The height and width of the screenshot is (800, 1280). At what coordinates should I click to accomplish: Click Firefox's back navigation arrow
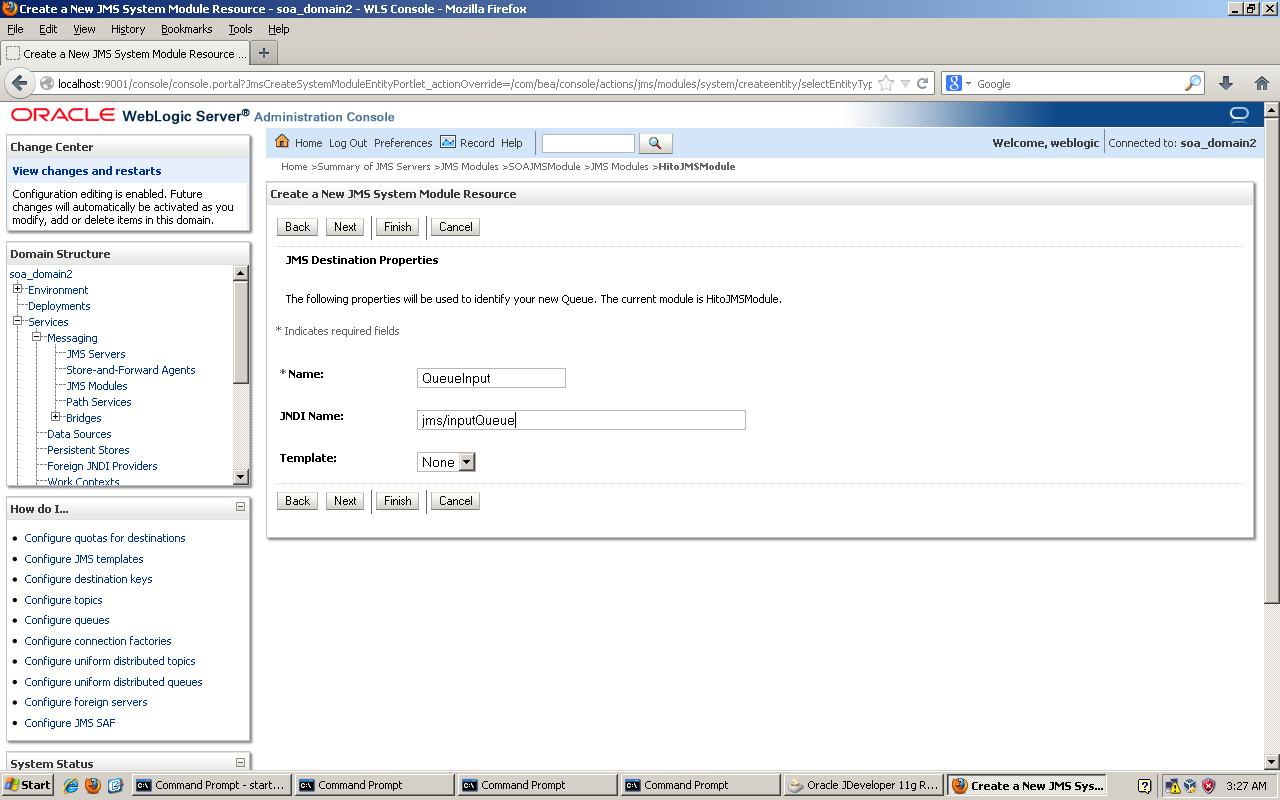coord(20,83)
